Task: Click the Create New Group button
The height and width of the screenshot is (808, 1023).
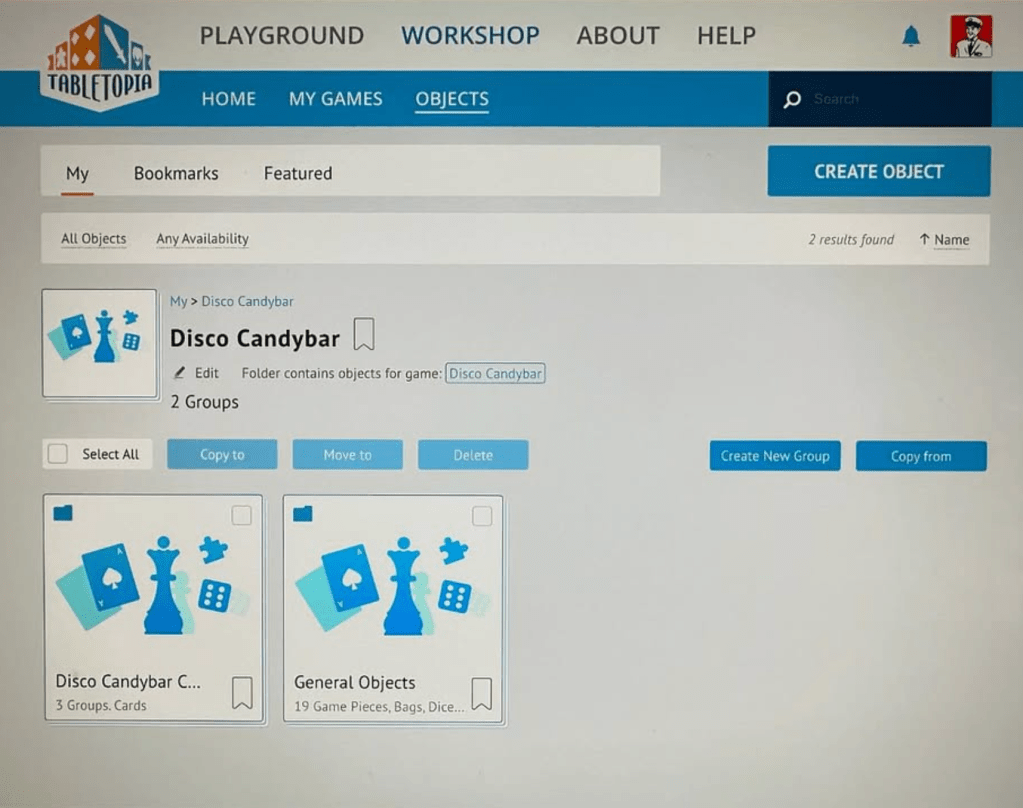Action: 775,456
